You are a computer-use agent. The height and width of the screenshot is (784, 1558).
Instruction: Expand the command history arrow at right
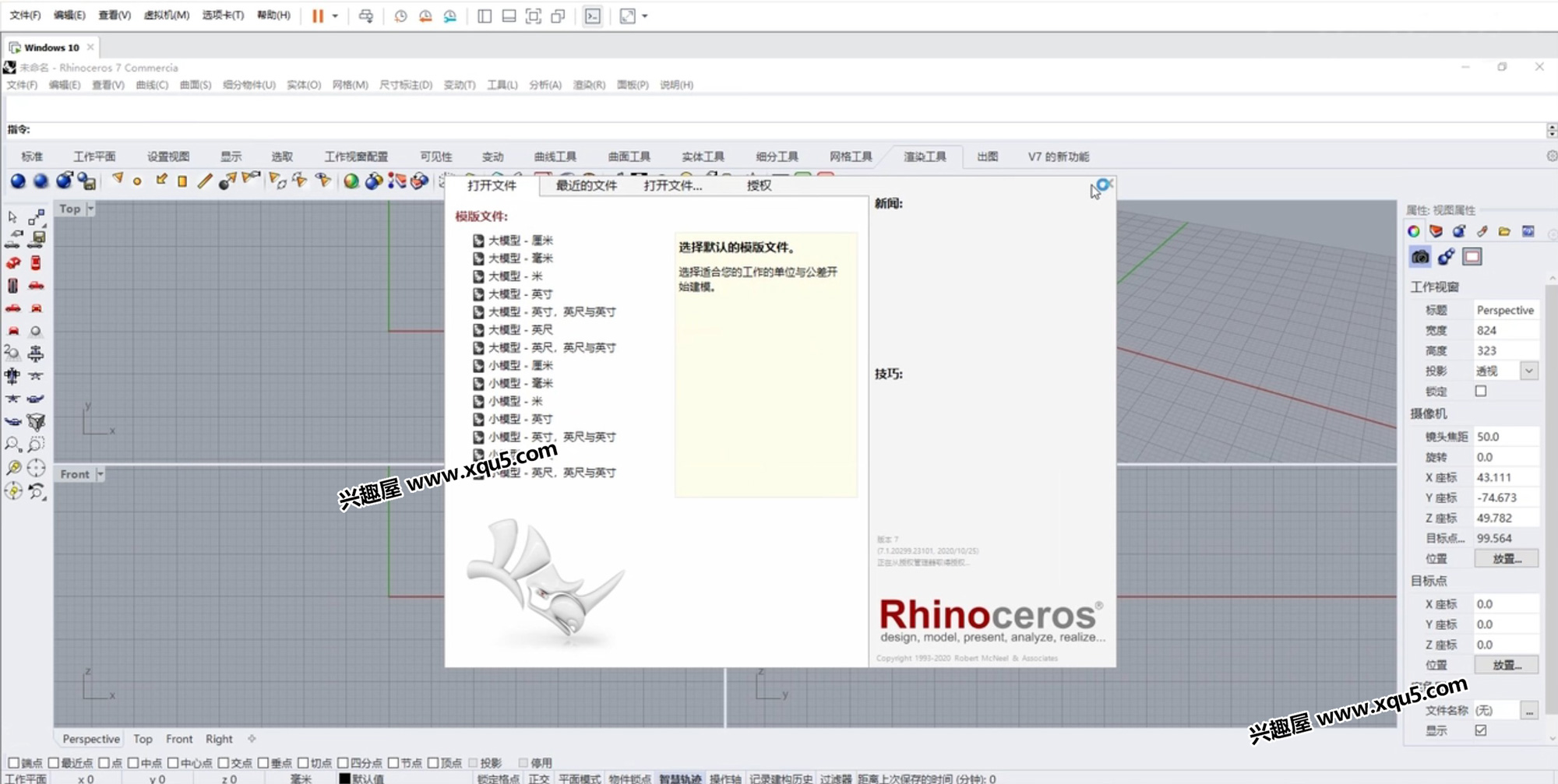[x=1552, y=130]
